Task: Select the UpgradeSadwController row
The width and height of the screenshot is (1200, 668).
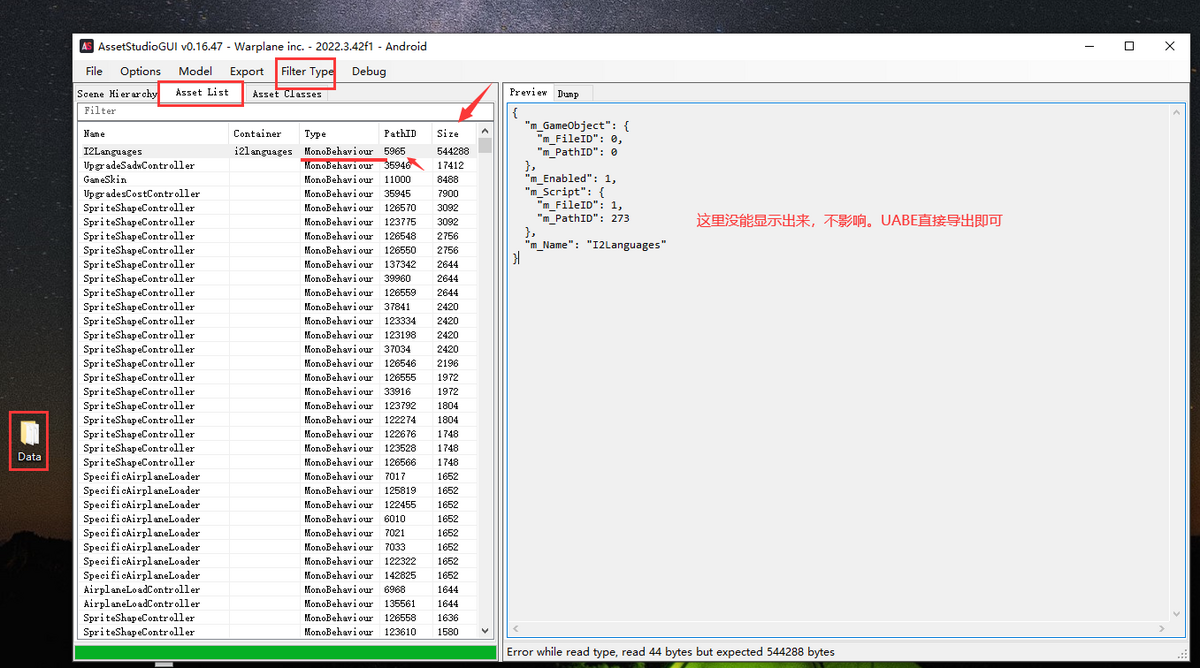Action: point(278,165)
